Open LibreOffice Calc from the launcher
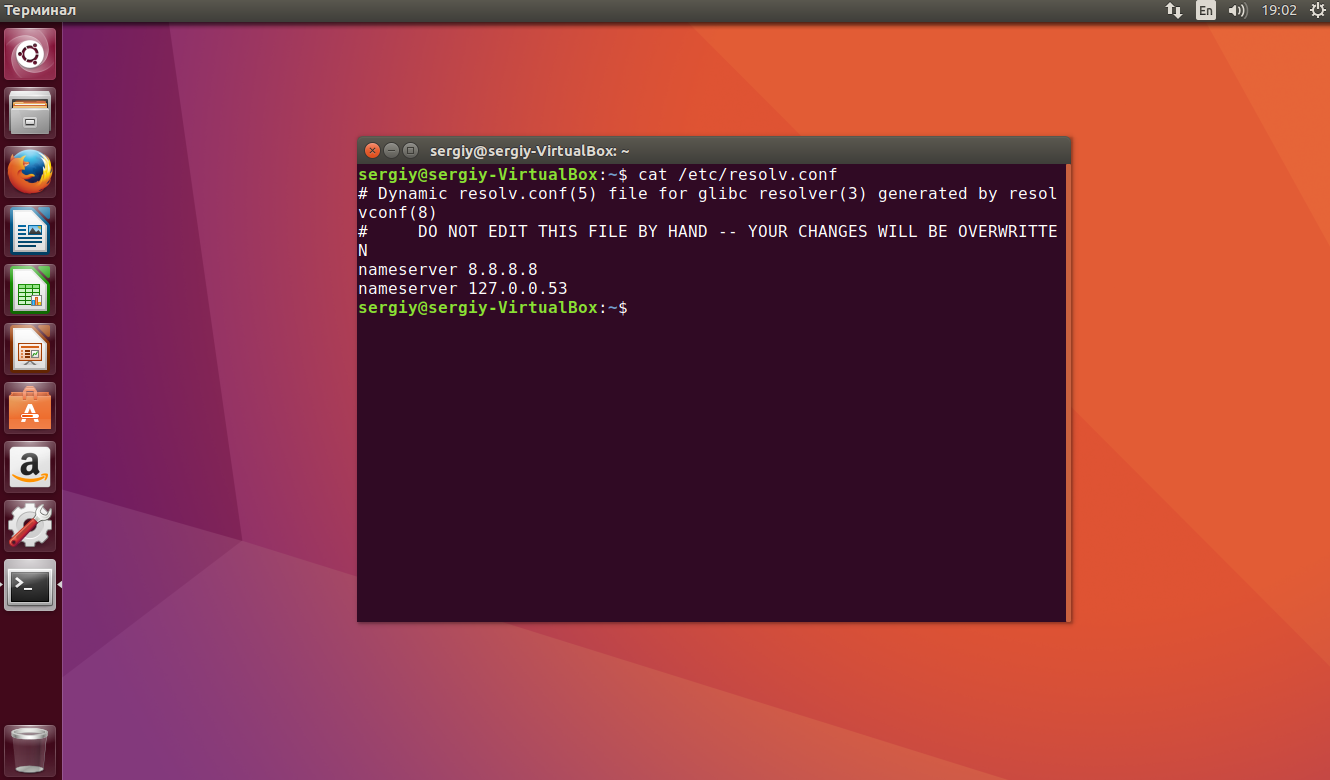1330x780 pixels. click(x=31, y=290)
